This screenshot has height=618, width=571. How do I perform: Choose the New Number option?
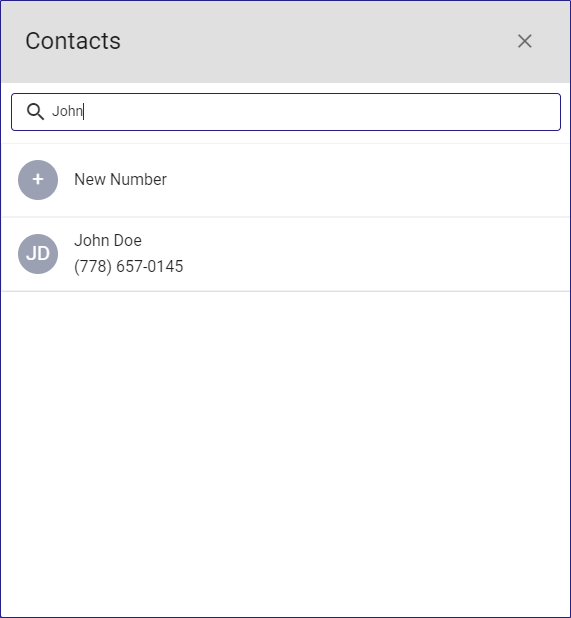coord(285,180)
